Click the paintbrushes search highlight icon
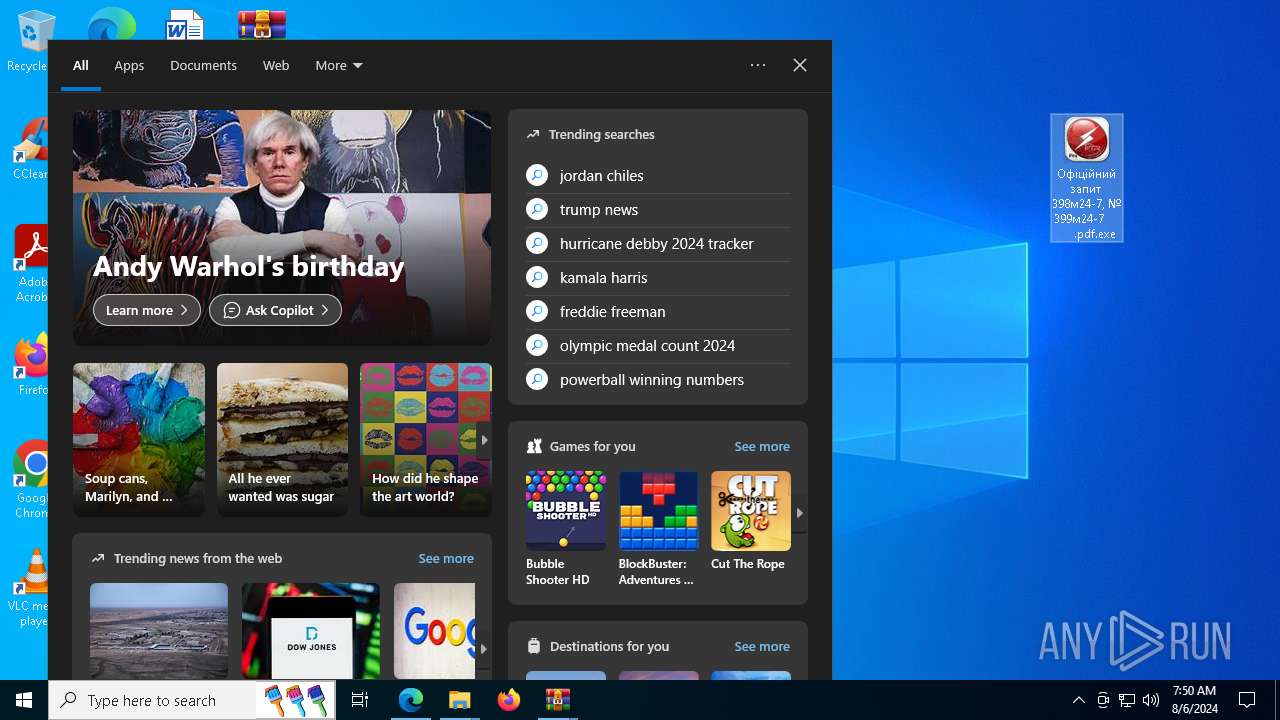 coord(294,700)
